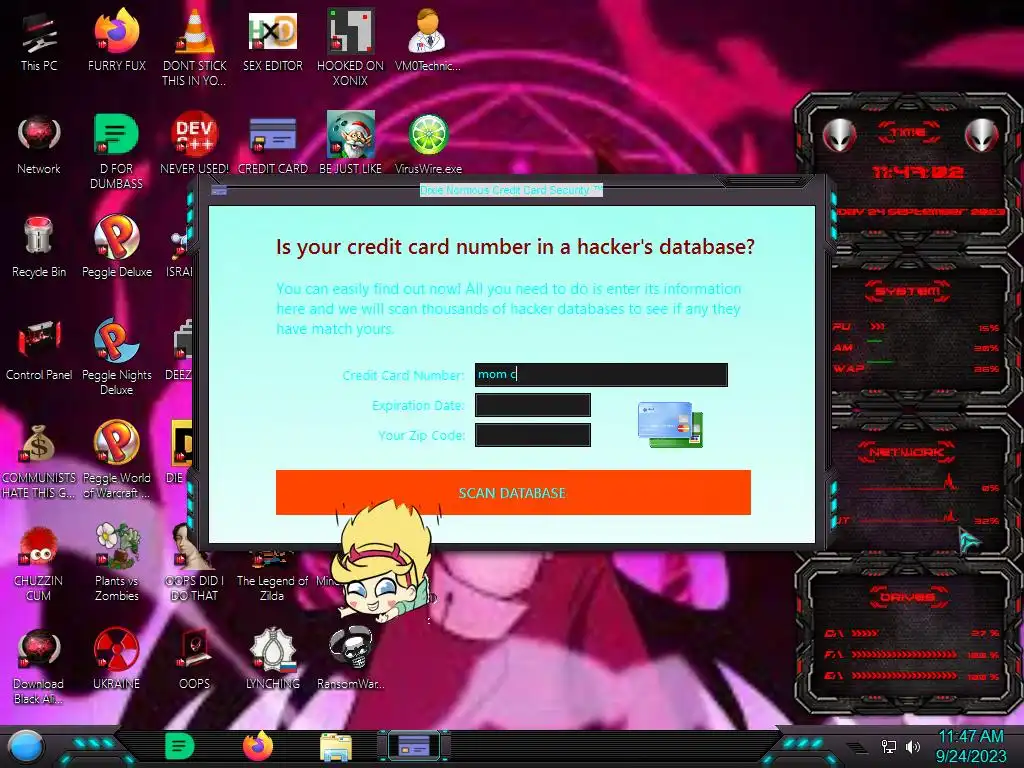
Task: Open The Legend of Zilda label
Action: point(272,588)
